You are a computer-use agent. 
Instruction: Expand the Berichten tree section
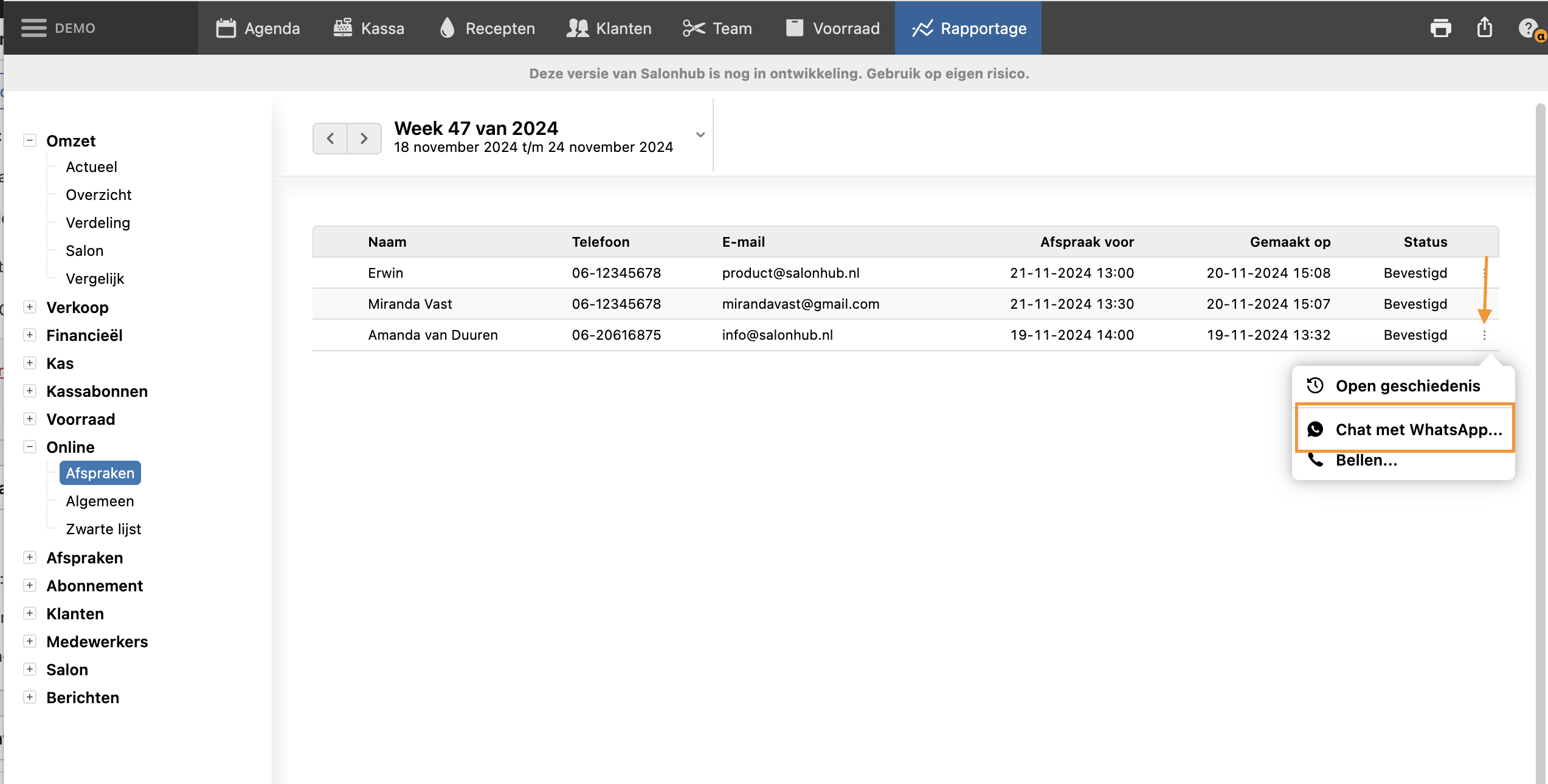coord(29,697)
